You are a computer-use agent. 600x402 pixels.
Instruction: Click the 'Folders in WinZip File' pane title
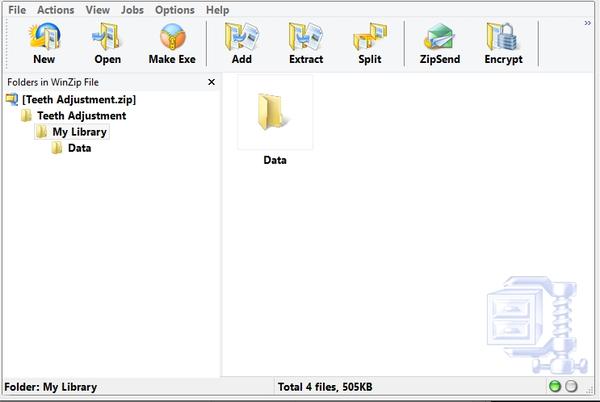[53, 82]
